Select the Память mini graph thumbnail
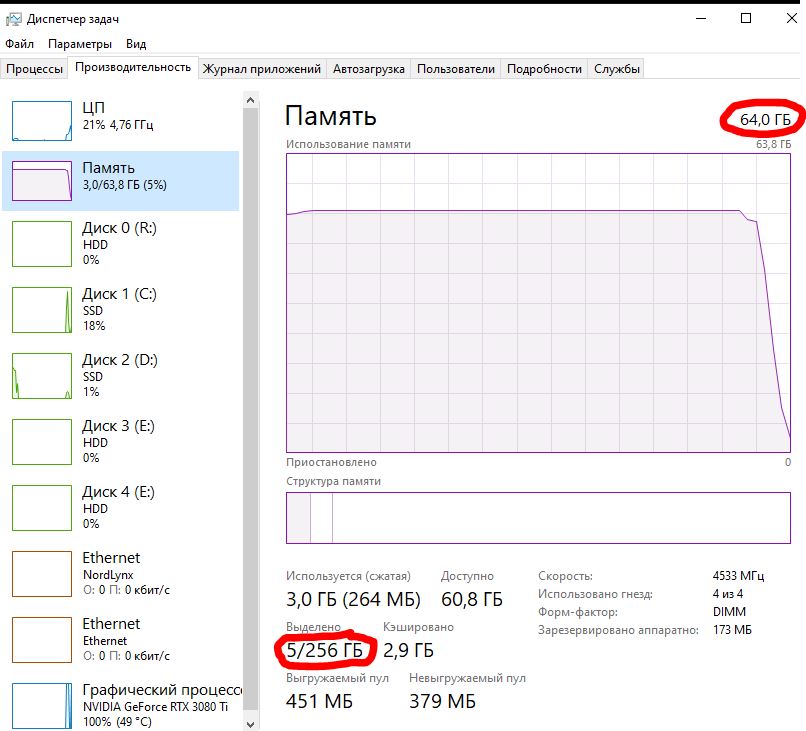The height and width of the screenshot is (731, 806). point(42,181)
